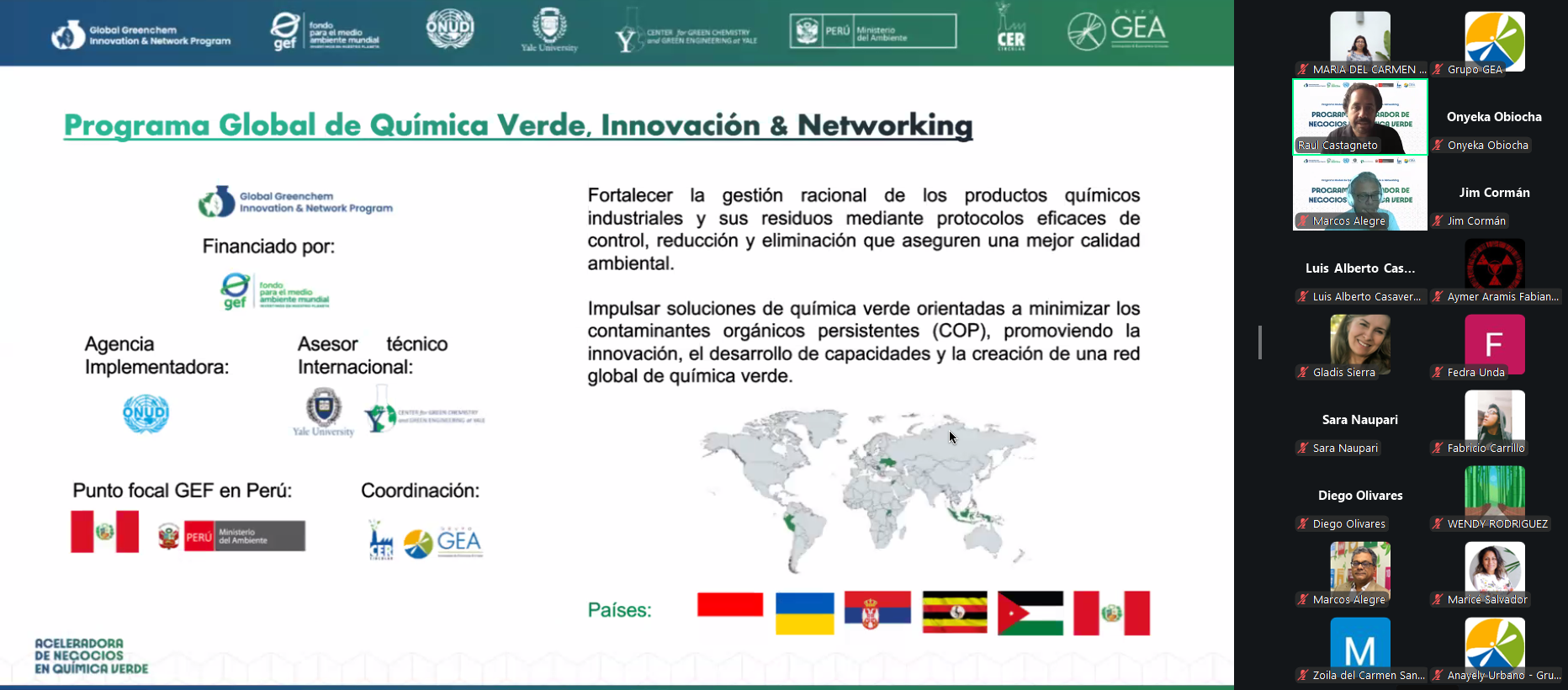This screenshot has width=1568, height=690.
Task: Click Fedra Unda's pink "F" avatar
Action: point(1494,343)
